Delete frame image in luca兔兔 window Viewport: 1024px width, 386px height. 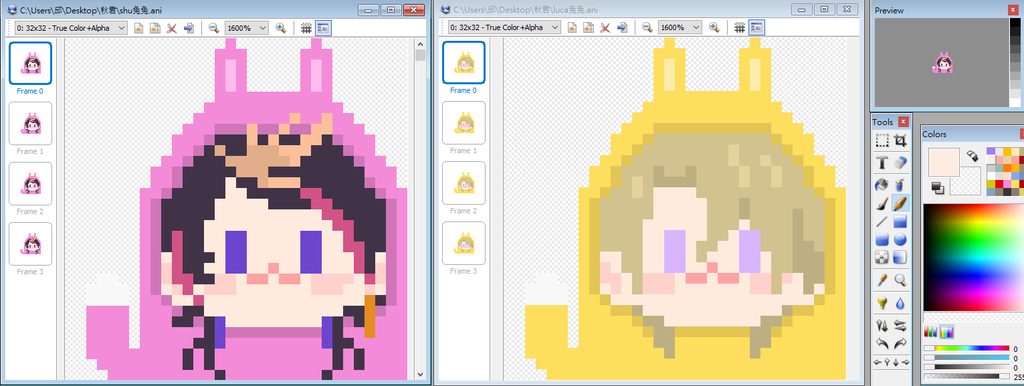click(x=605, y=27)
